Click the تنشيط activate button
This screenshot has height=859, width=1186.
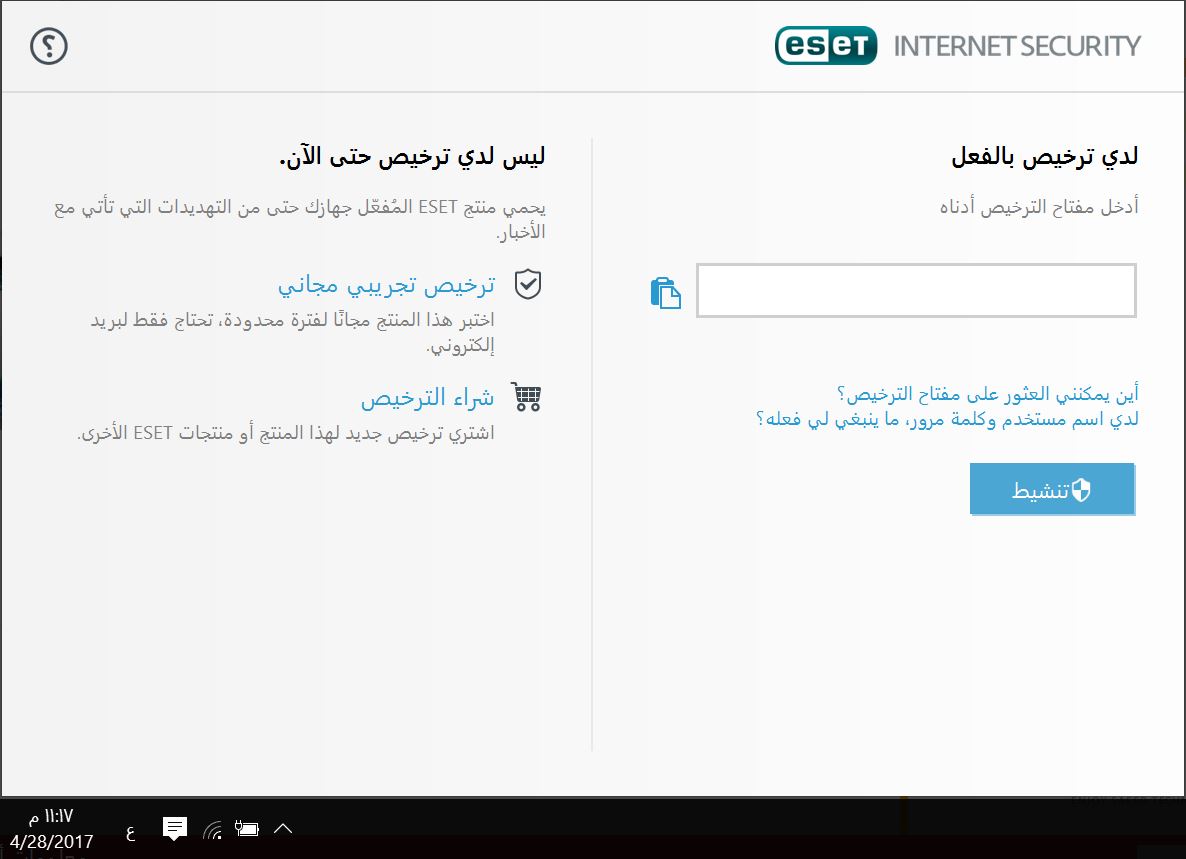click(1052, 489)
